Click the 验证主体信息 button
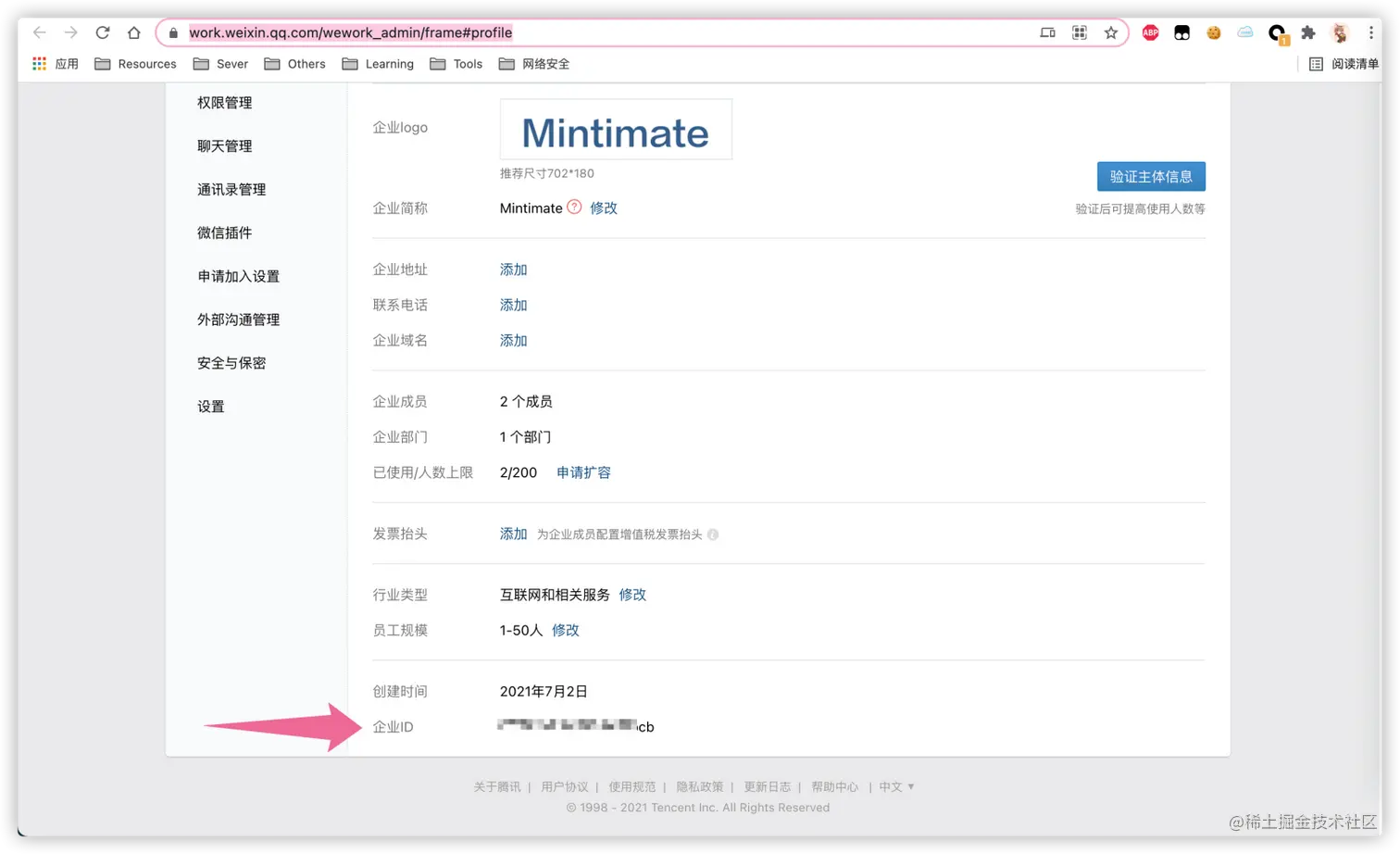Screen dimensions: 1400x854 1151,176
